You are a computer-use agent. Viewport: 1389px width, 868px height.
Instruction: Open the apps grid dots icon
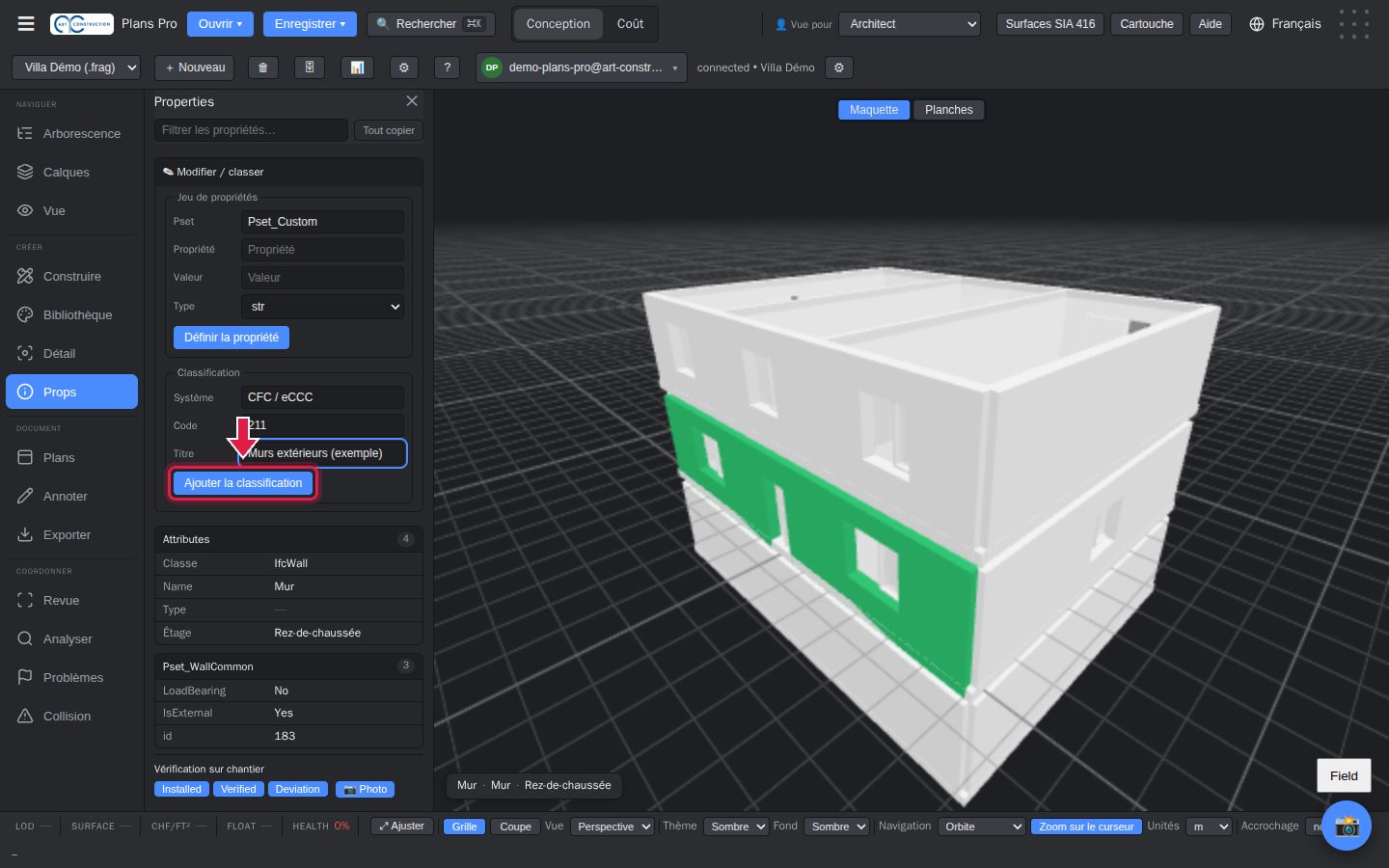(1354, 24)
